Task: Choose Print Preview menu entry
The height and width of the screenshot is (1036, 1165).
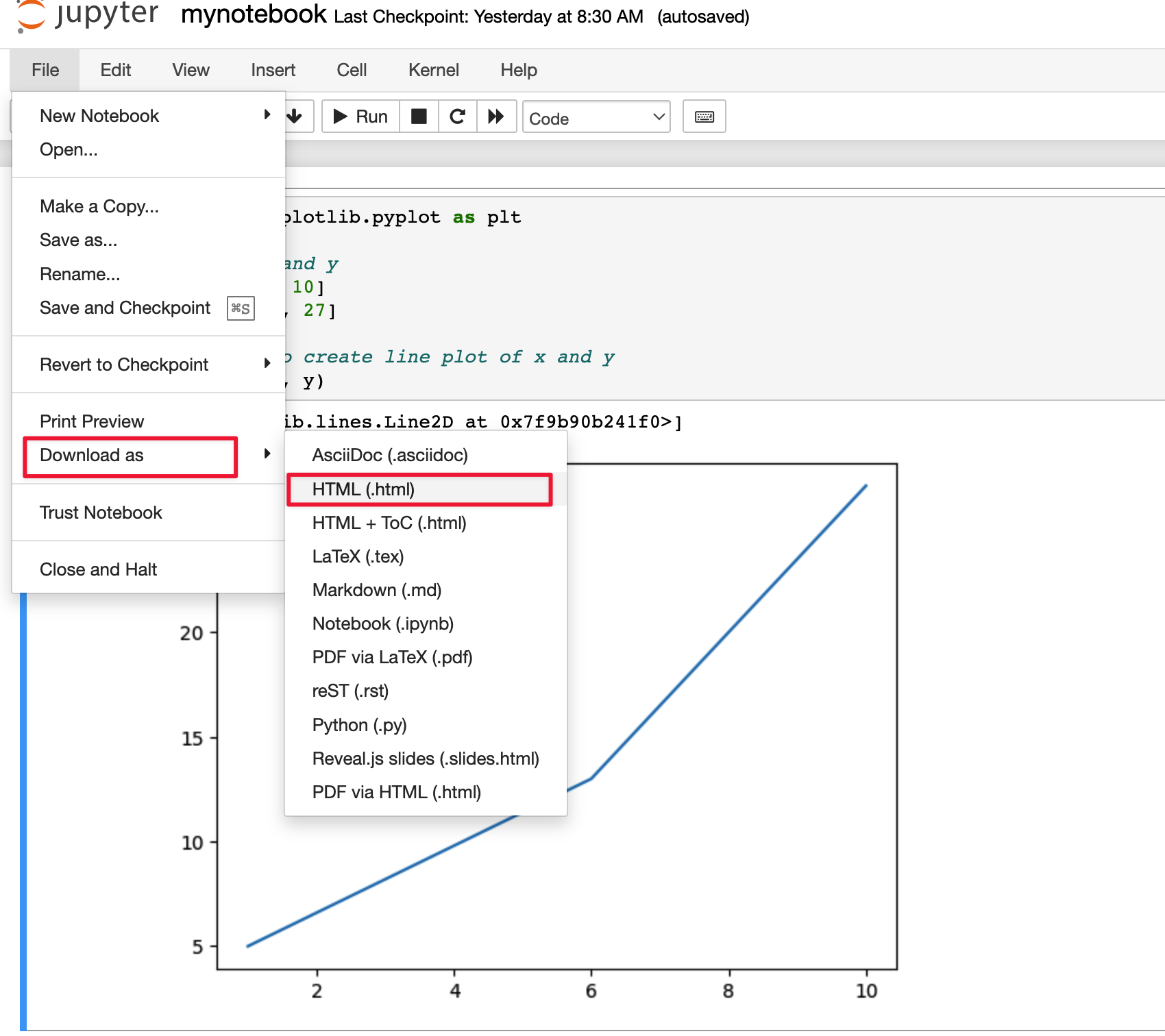Action: 148,421
